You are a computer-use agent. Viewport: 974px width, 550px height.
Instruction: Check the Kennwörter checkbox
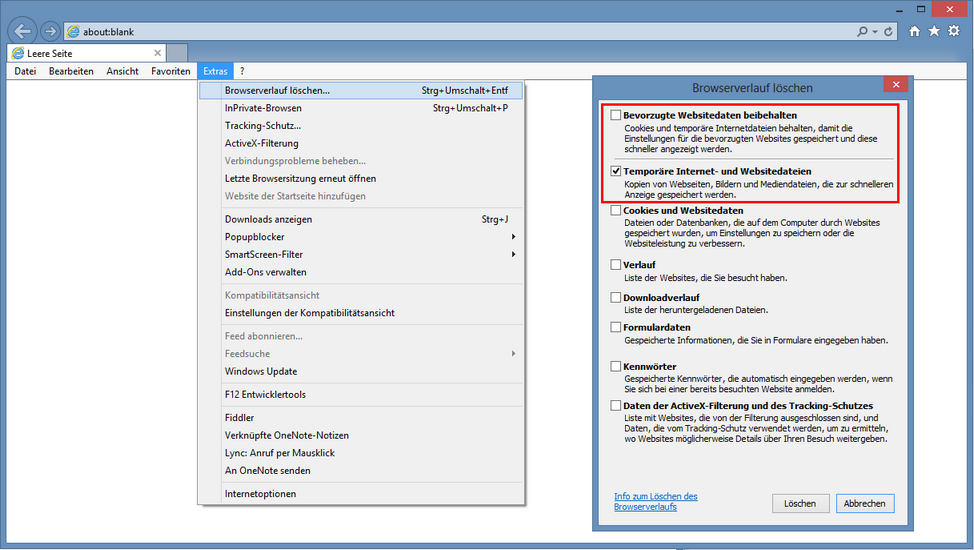click(x=616, y=367)
